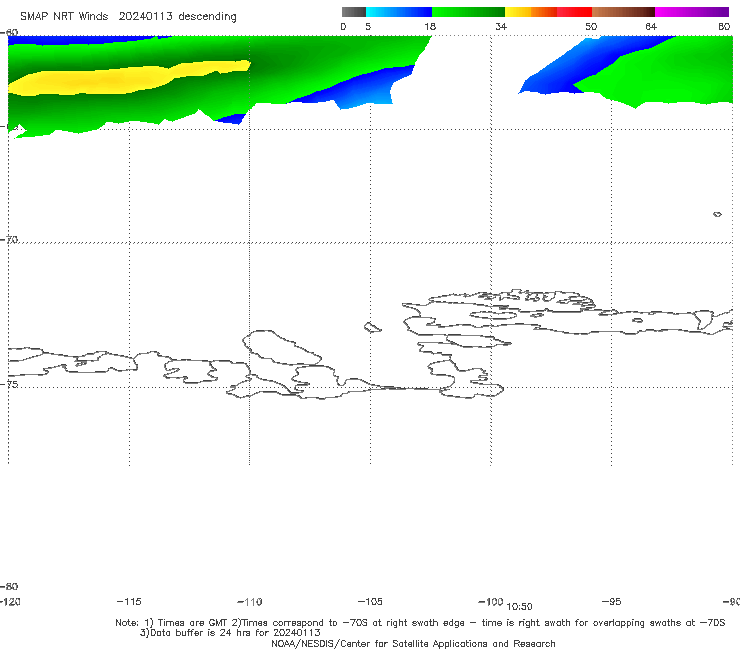Click the NOAA/NESDIS credit line
Image resolution: width=740 pixels, height=650 pixels.
coord(413,643)
